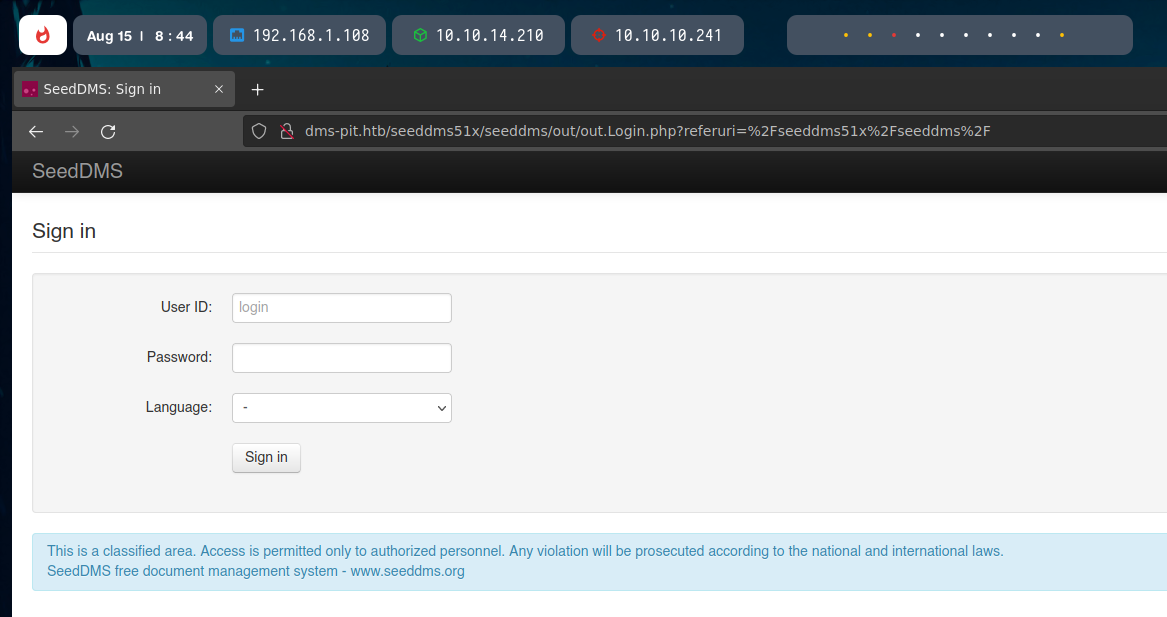
Task: Click the forward navigation arrow
Action: coord(72,132)
